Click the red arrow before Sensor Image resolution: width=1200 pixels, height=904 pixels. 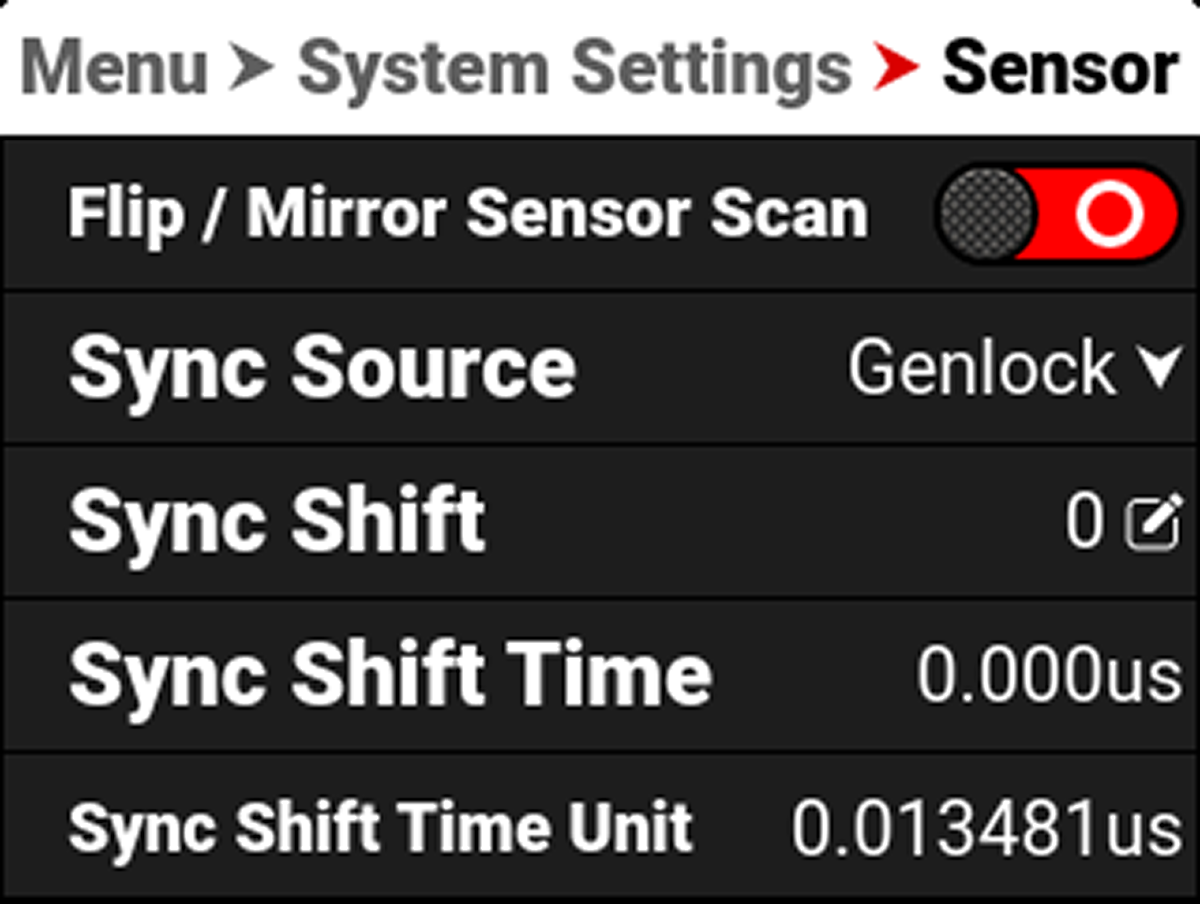coord(894,68)
